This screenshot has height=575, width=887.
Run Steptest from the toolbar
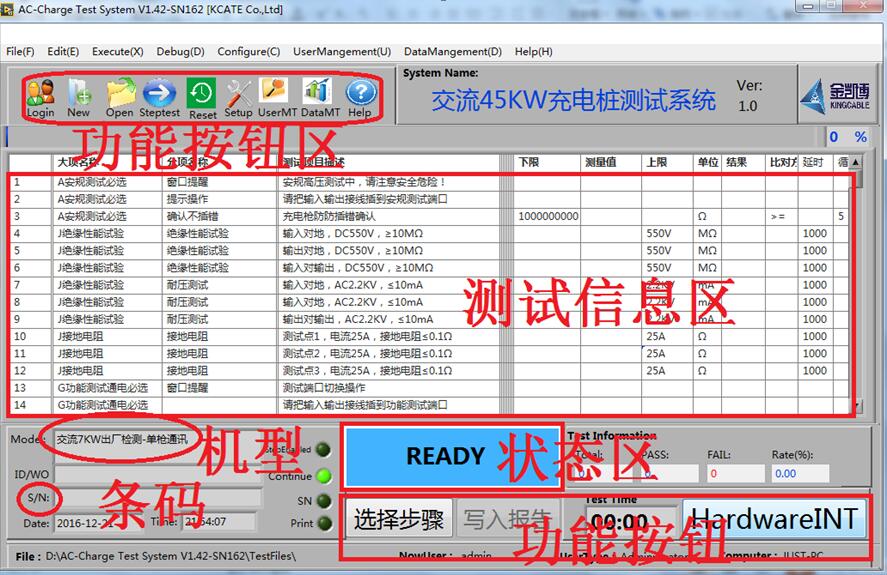(159, 95)
